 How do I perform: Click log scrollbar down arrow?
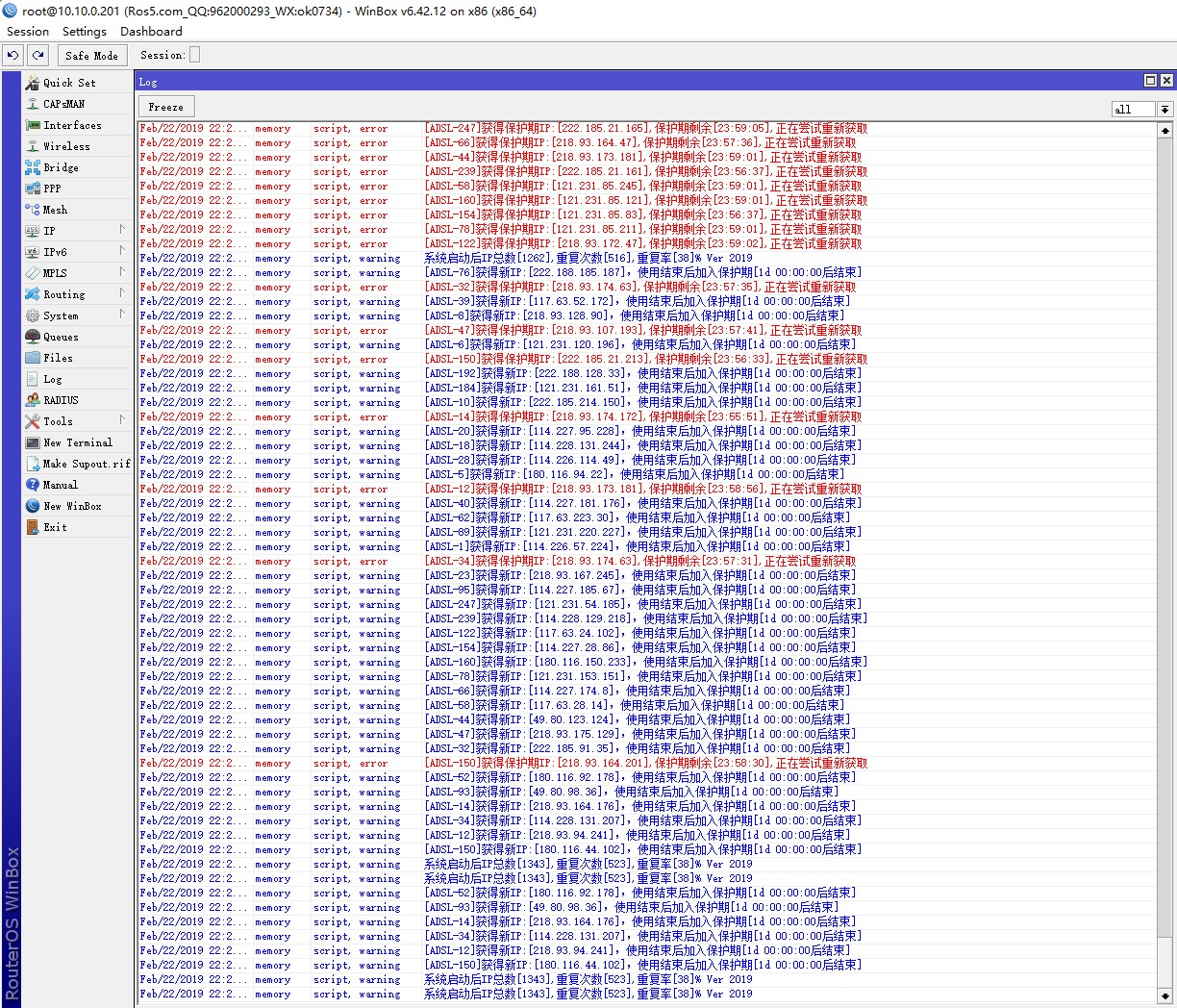(x=1164, y=996)
